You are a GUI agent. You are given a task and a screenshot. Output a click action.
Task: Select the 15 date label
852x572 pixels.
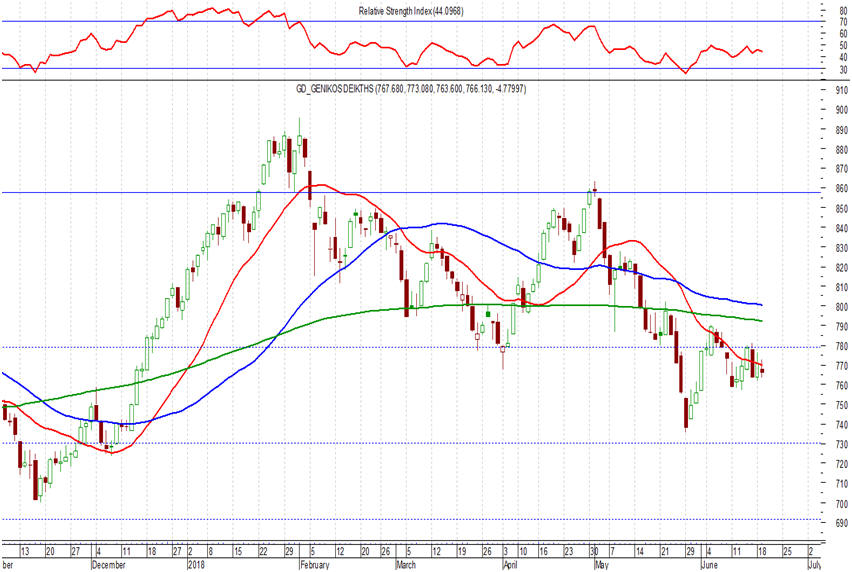click(237, 552)
